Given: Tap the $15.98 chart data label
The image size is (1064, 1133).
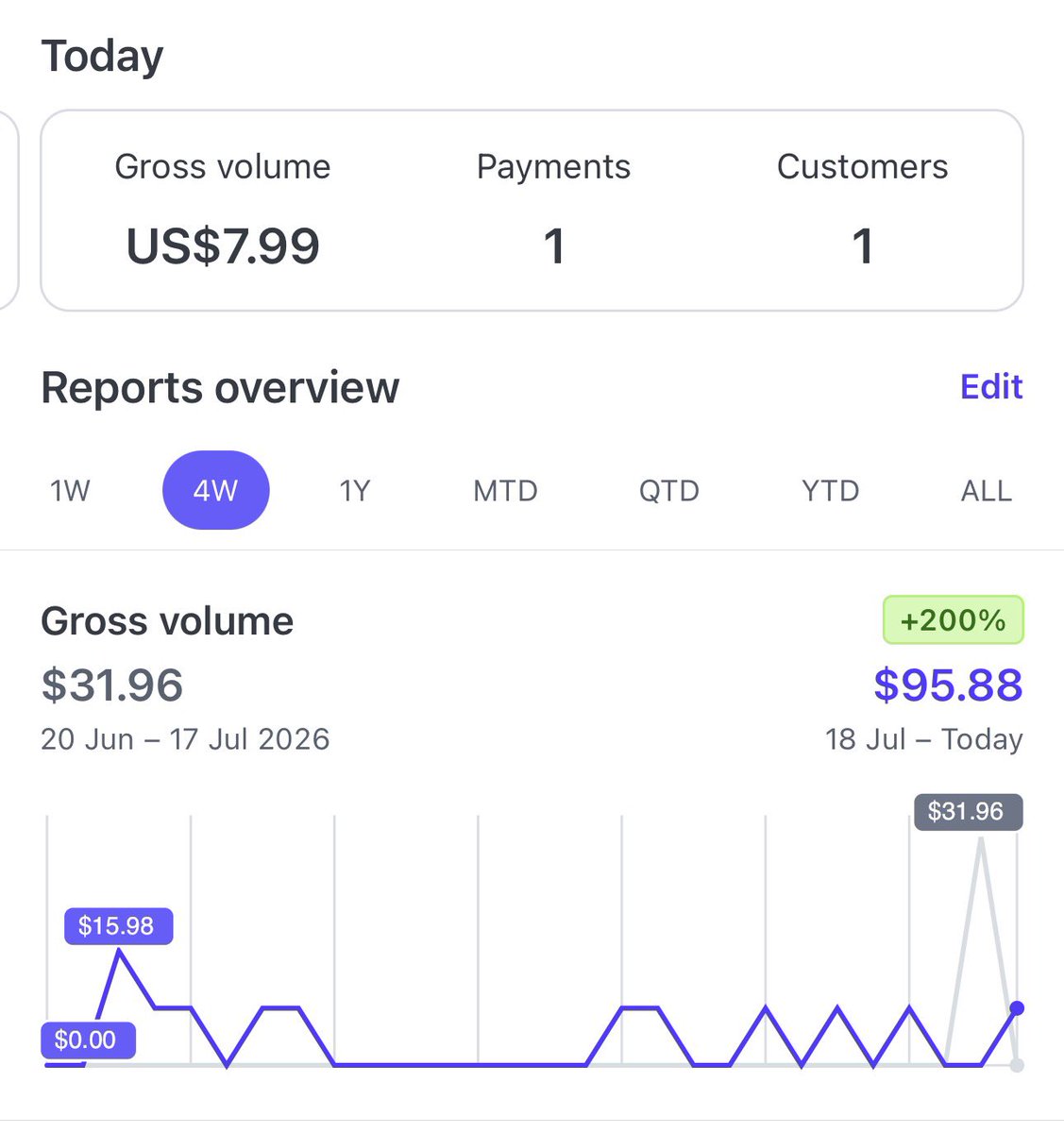Looking at the screenshot, I should (x=118, y=925).
